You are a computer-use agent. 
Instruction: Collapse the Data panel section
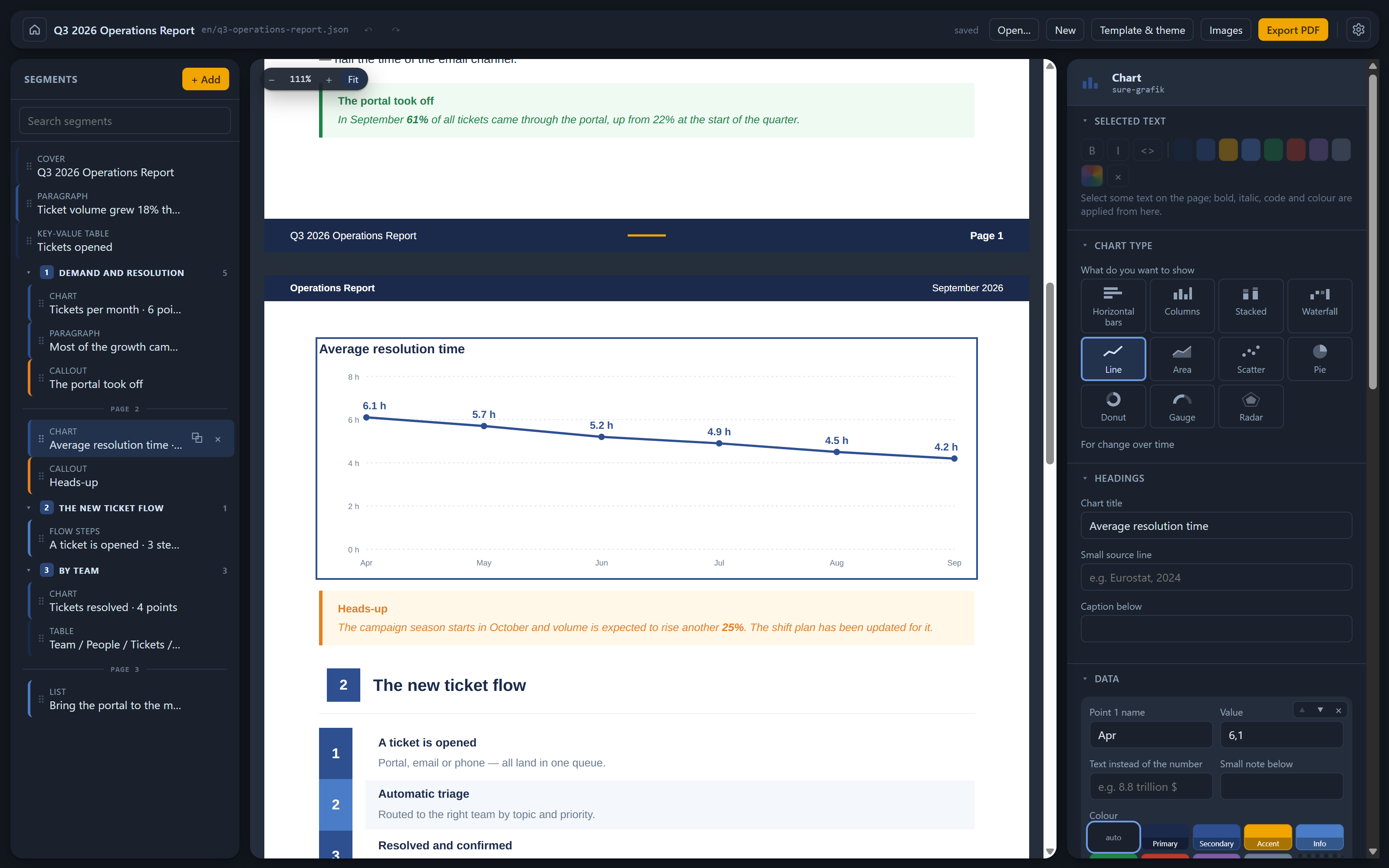click(1085, 678)
